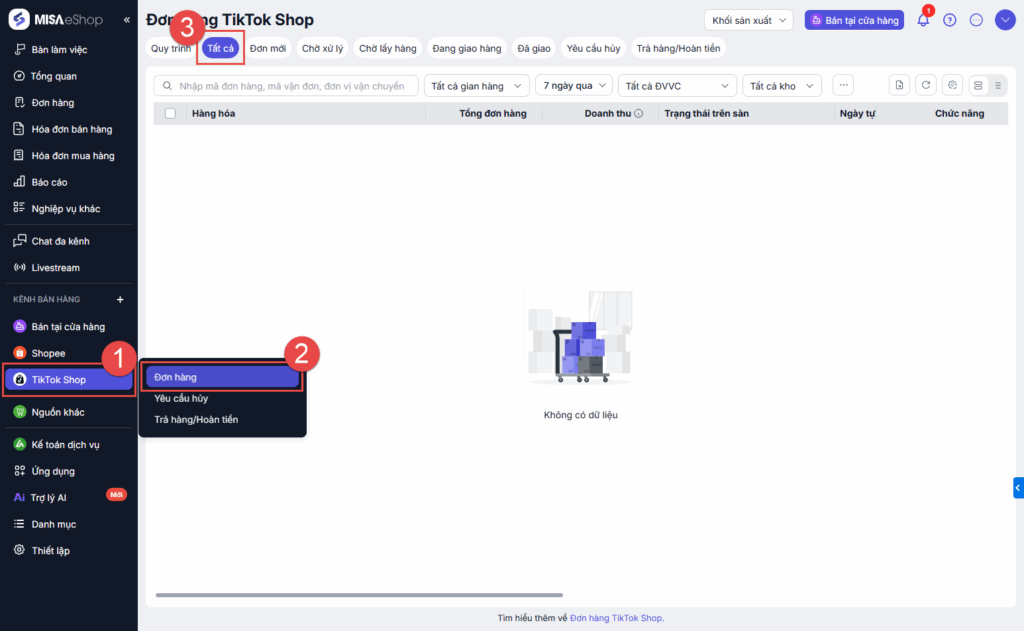Collapse the sidebar with the double-chevron icon
Viewport: 1024px width, 631px height.
(127, 20)
